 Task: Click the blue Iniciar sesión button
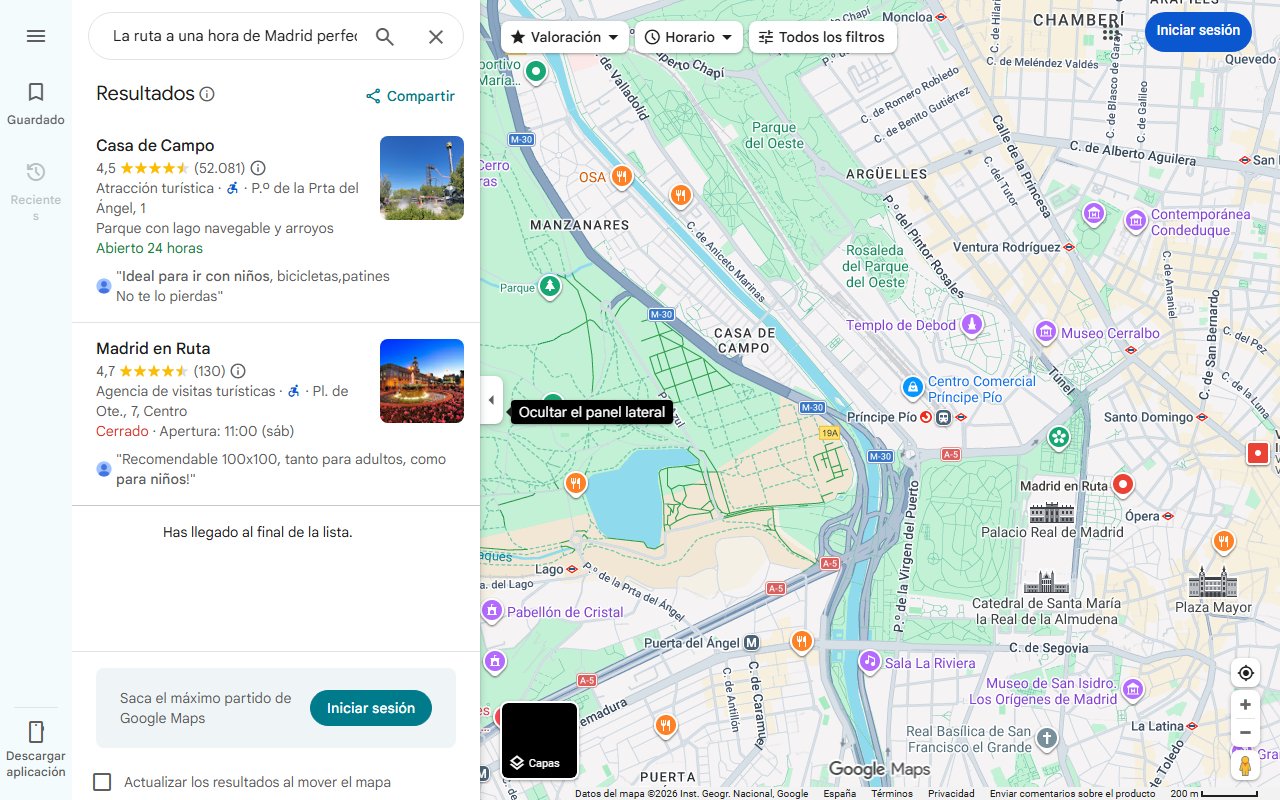[1198, 31]
